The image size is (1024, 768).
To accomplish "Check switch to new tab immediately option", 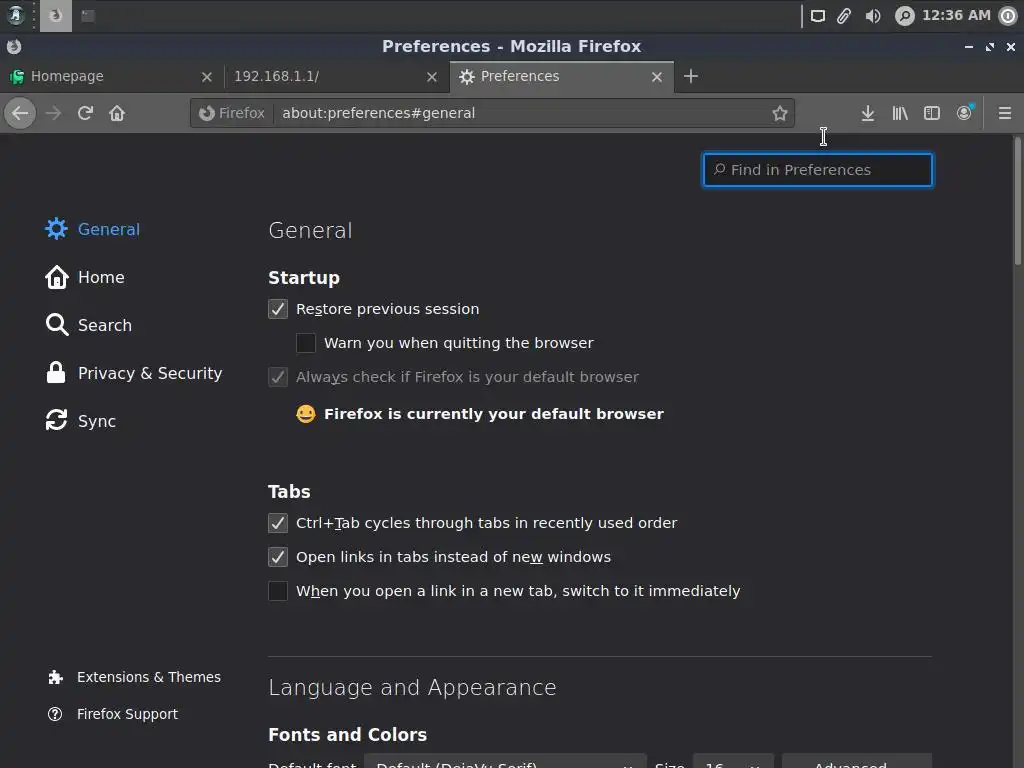I will click(278, 591).
